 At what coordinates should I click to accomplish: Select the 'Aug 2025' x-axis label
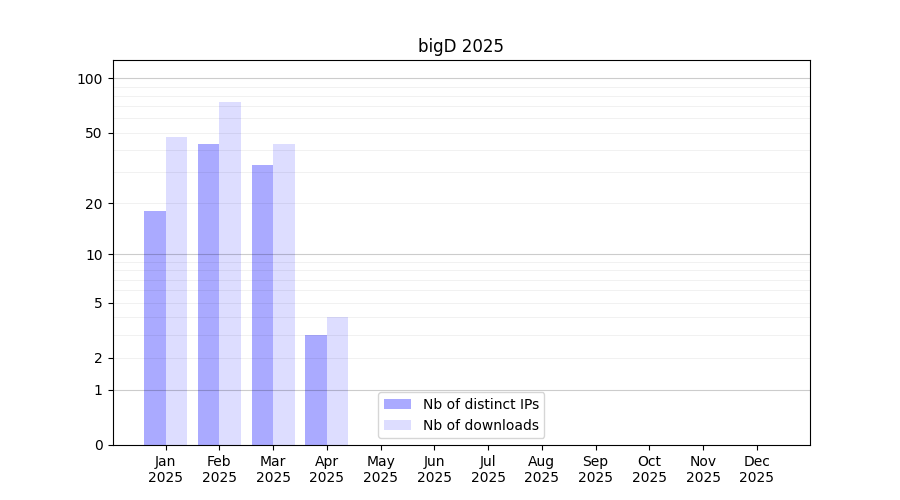click(x=541, y=469)
